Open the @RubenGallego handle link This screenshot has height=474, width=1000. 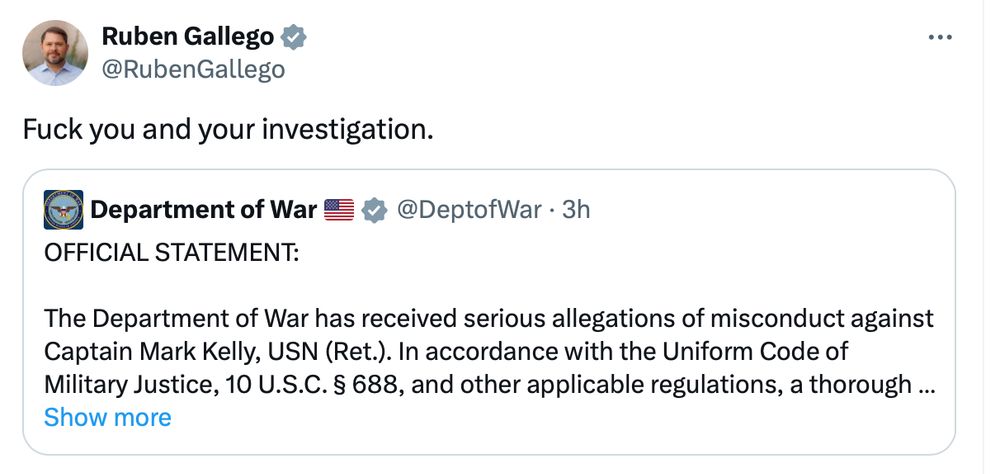pos(193,69)
